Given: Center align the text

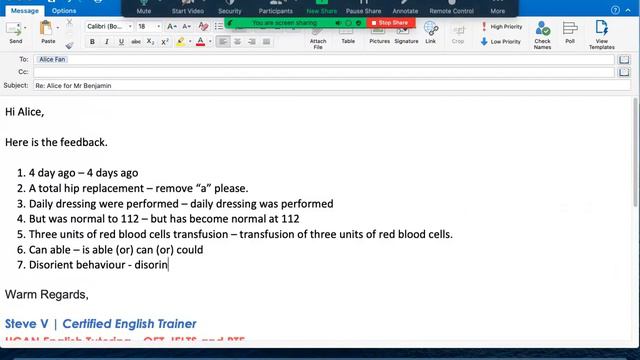Looking at the screenshot, I should (237, 42).
